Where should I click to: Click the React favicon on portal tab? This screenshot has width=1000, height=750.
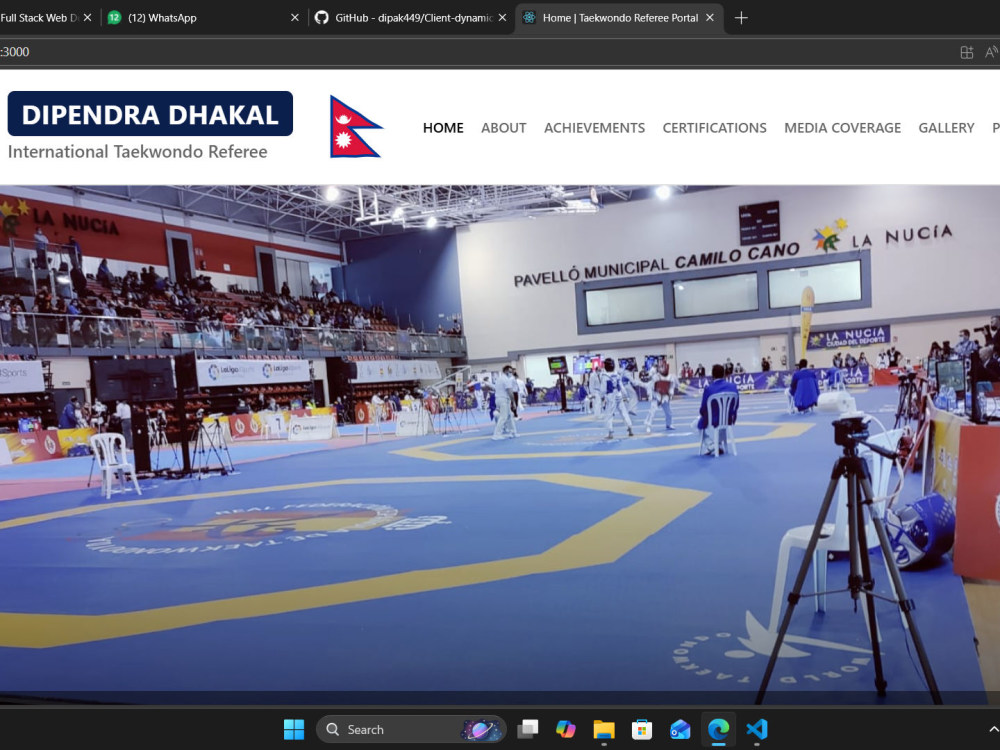point(529,18)
